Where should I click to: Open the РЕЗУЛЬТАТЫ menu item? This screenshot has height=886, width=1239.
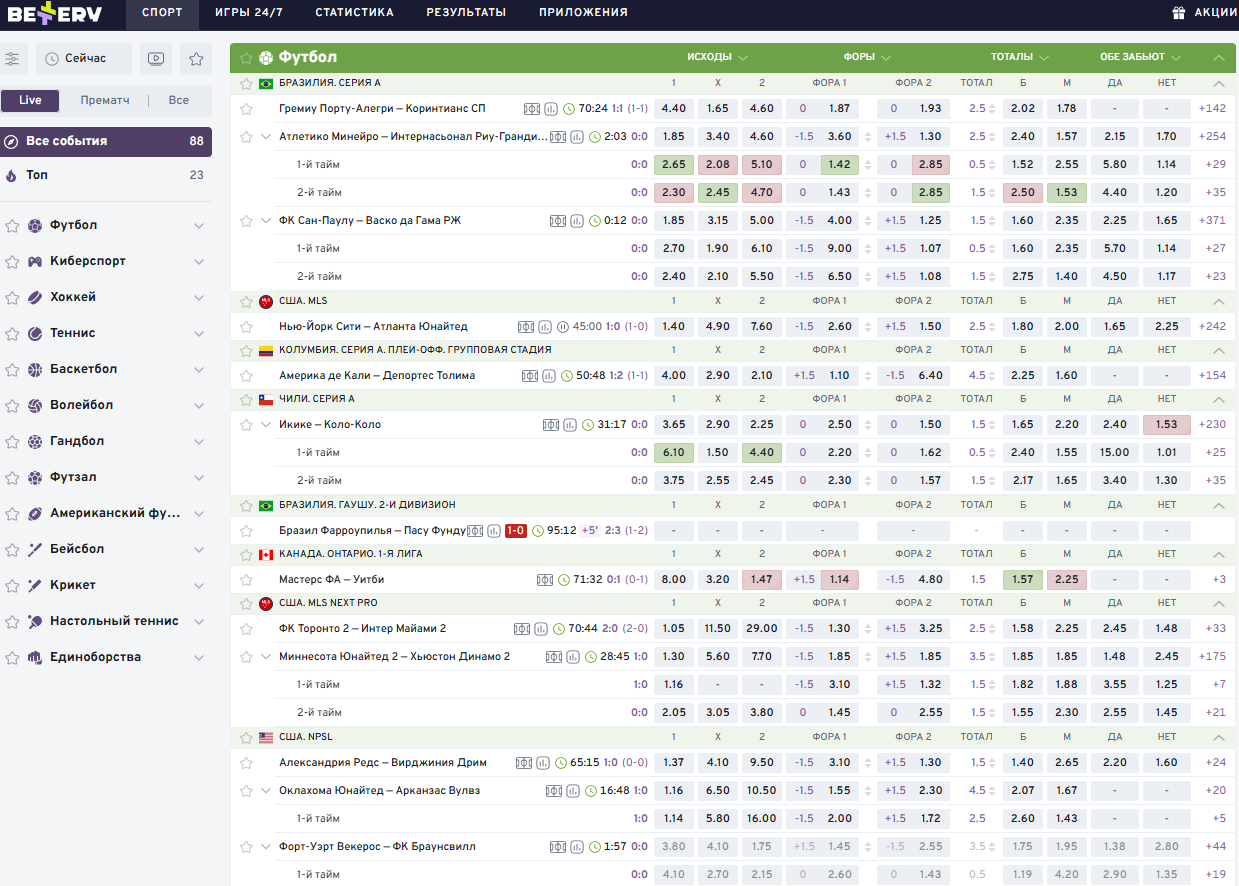coord(466,13)
